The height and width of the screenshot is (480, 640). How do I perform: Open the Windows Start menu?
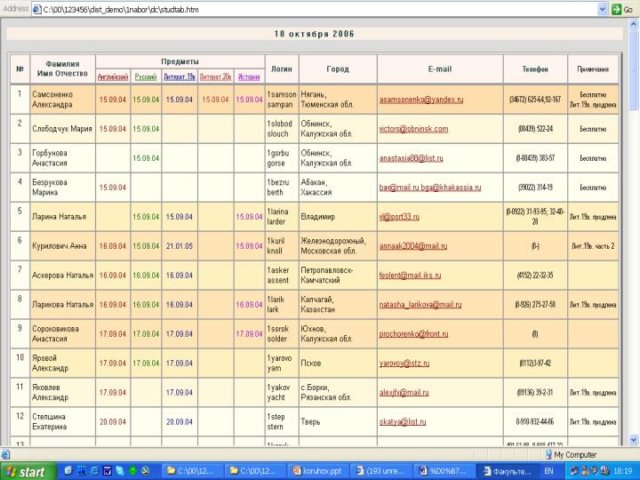(26, 471)
